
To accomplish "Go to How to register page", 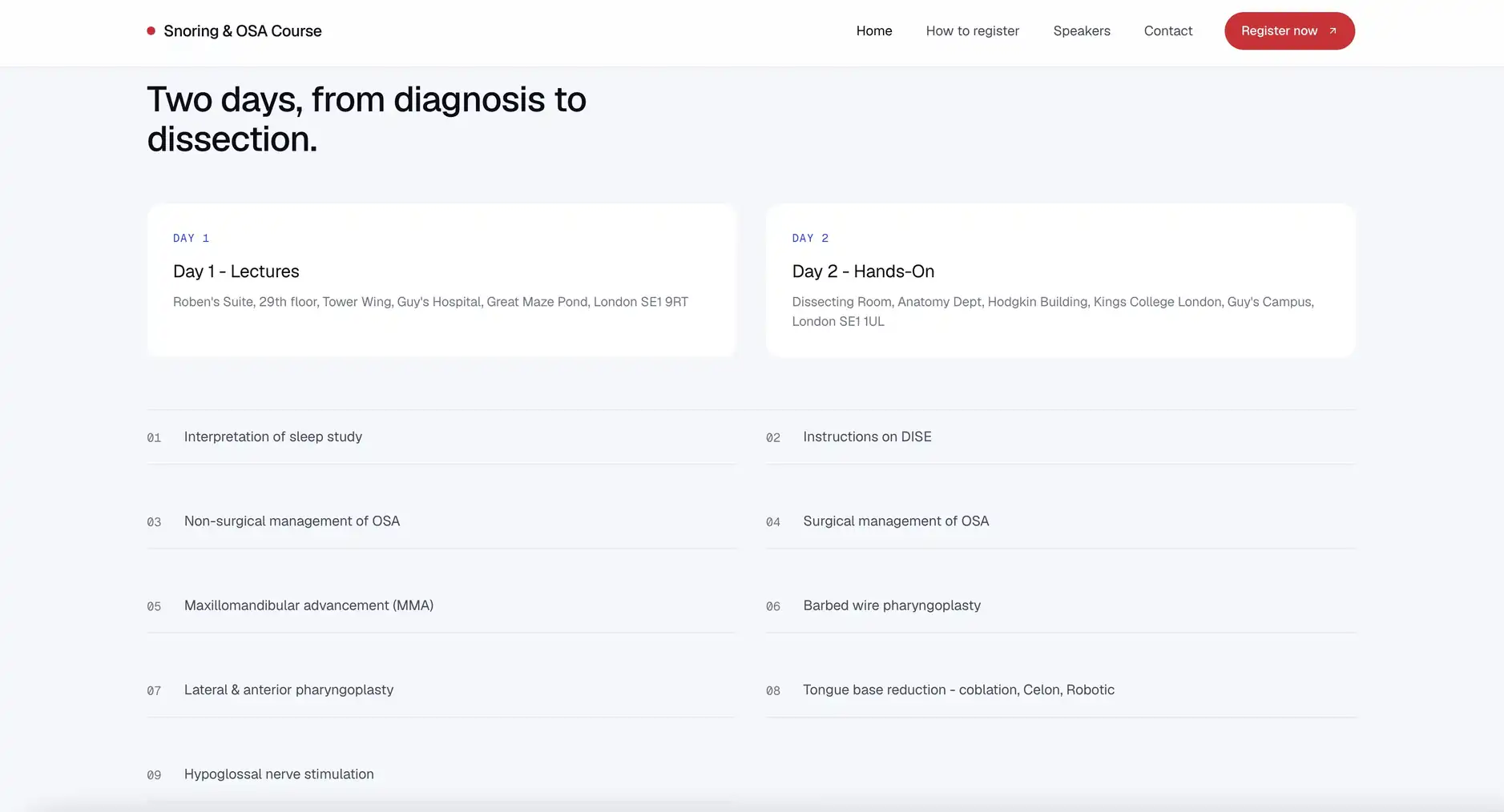I will pos(973,31).
